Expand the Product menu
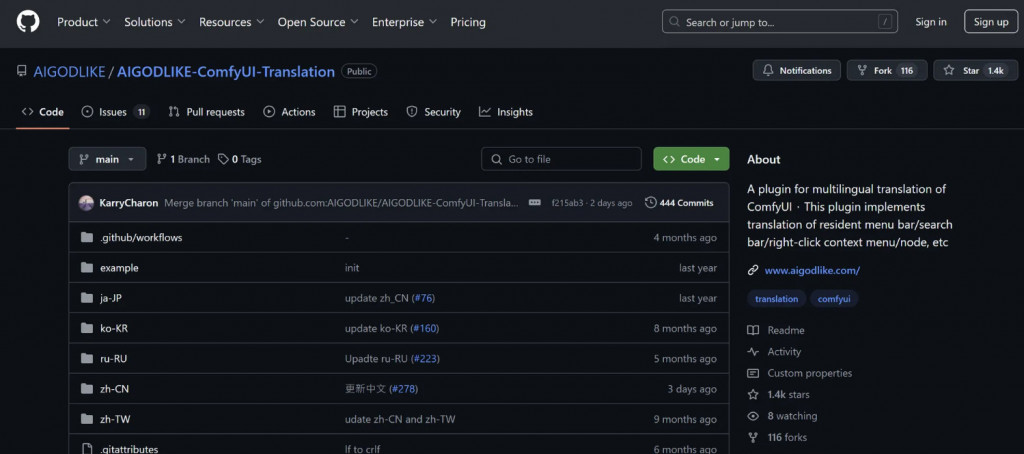 coord(84,22)
